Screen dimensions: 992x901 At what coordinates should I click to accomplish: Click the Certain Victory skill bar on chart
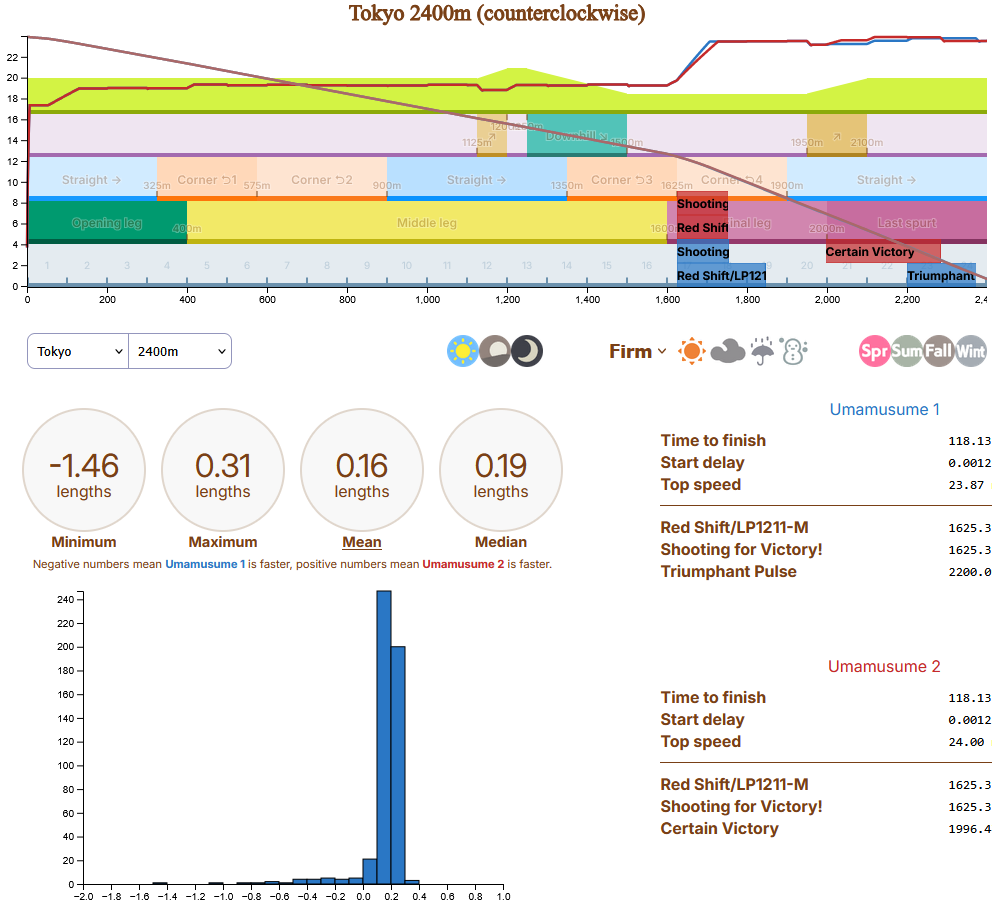(883, 252)
